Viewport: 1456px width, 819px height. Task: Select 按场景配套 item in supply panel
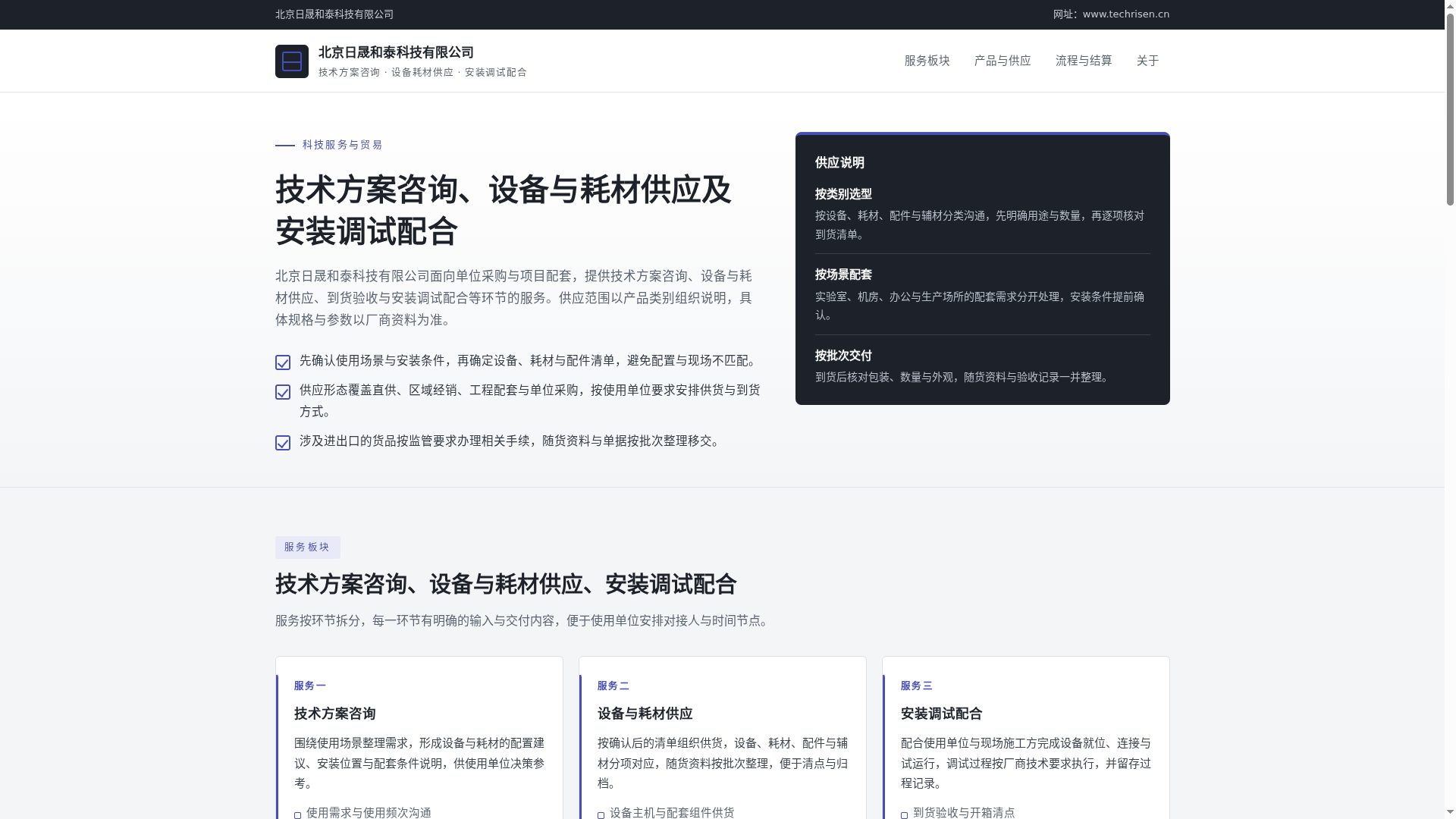(843, 275)
